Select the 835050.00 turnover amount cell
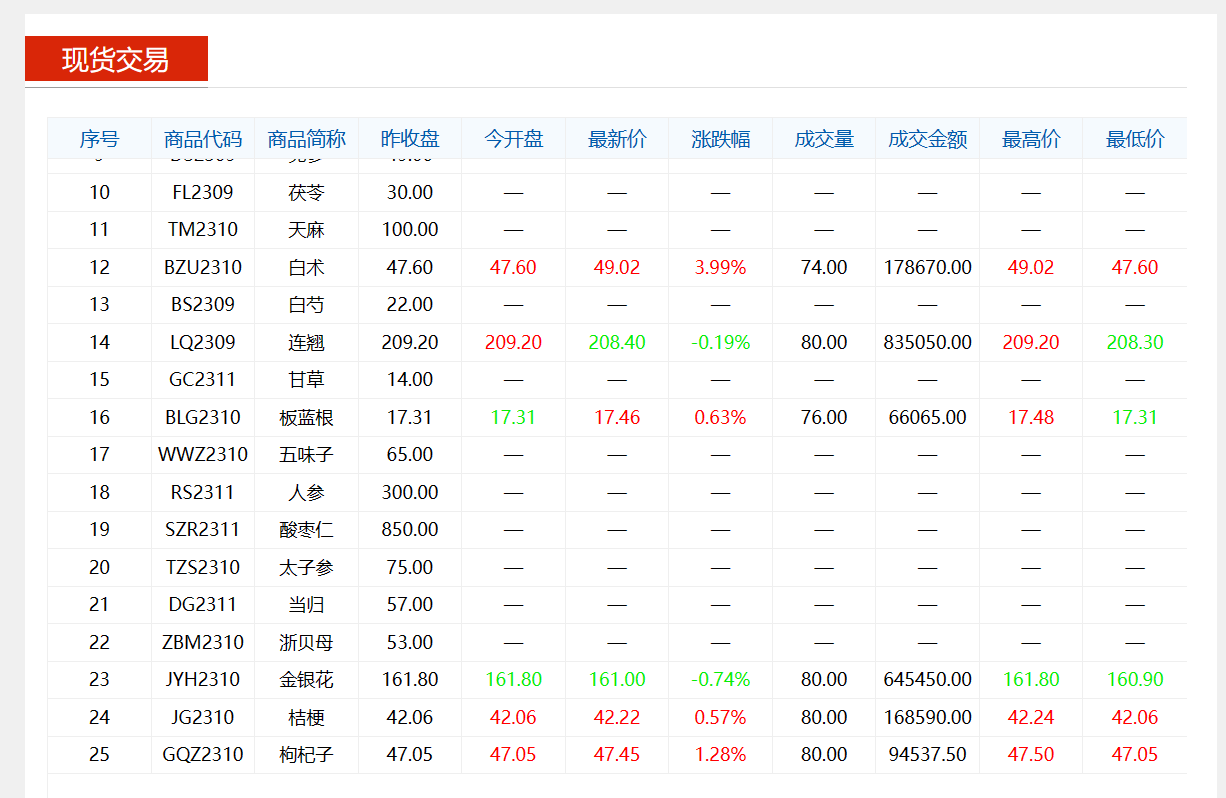The width and height of the screenshot is (1226, 798). [x=927, y=342]
